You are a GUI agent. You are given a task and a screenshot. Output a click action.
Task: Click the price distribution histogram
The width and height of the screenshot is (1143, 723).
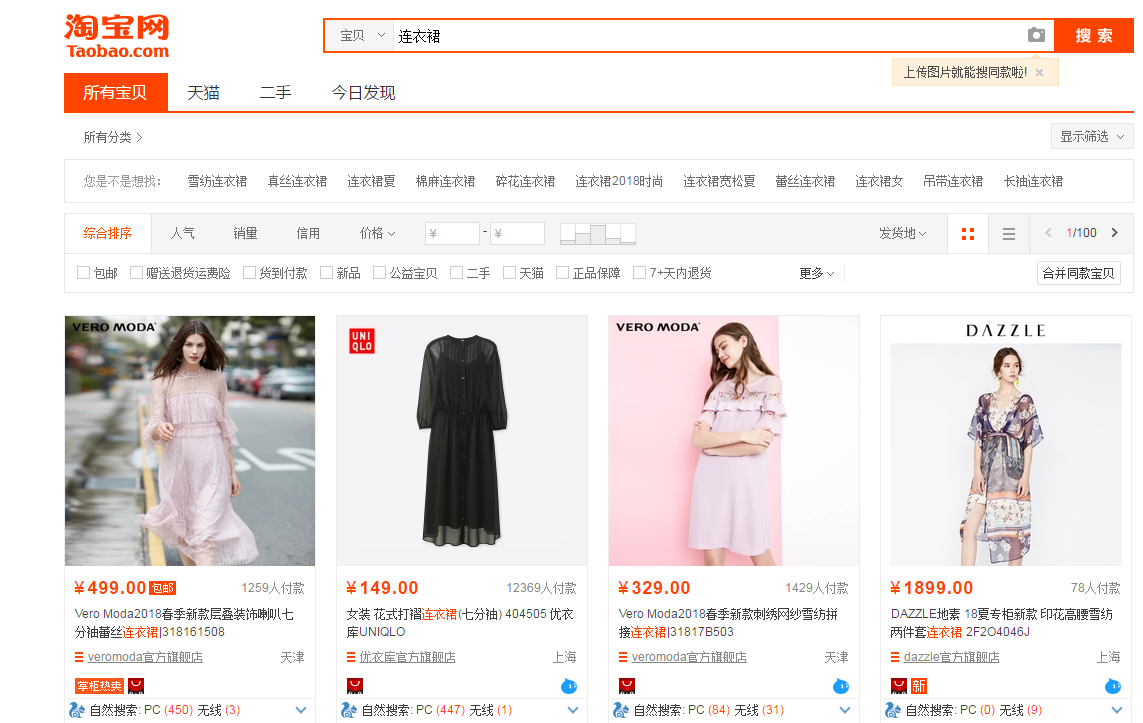pyautogui.click(x=598, y=233)
